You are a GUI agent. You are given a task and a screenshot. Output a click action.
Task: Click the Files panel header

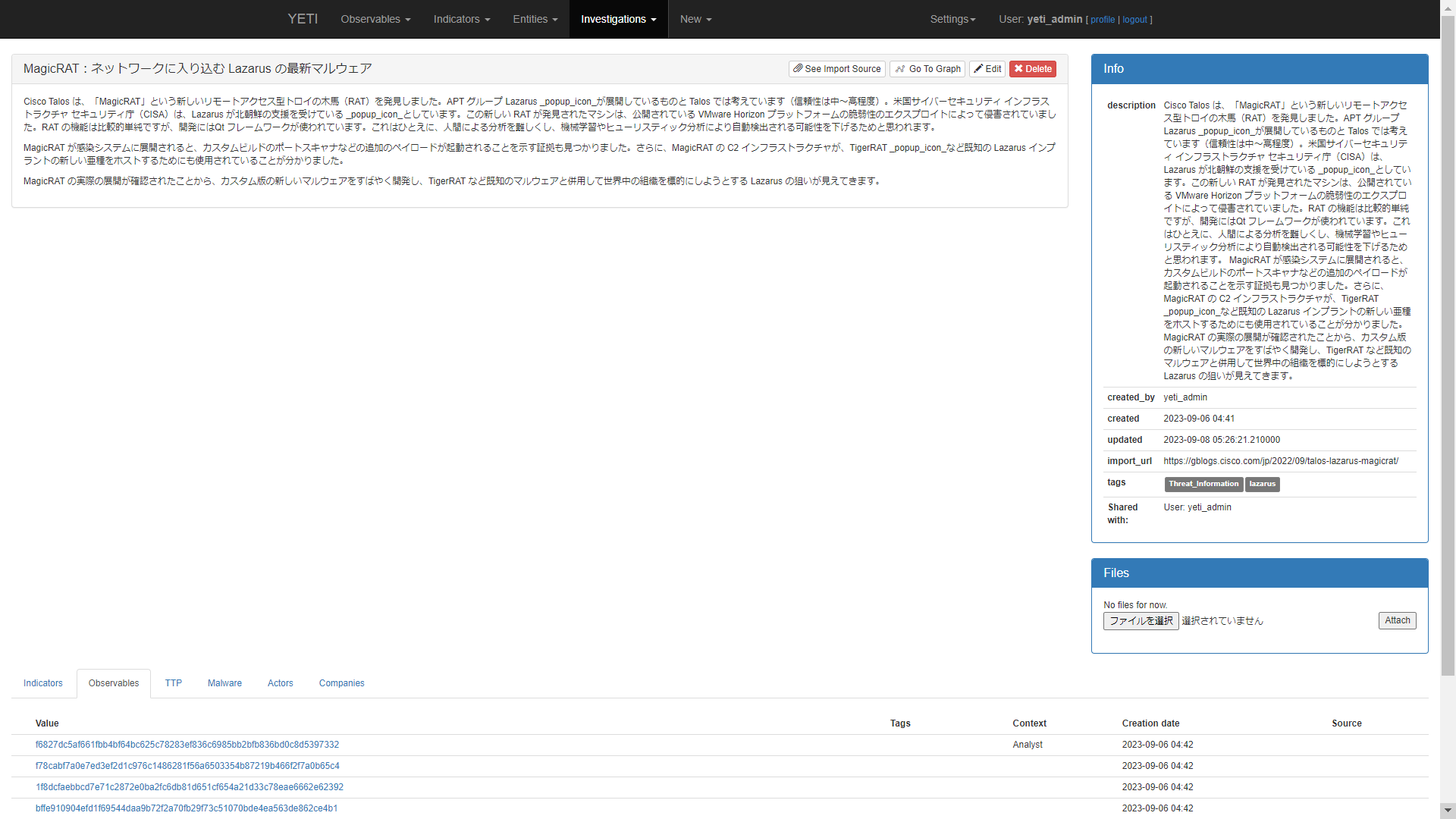1260,573
